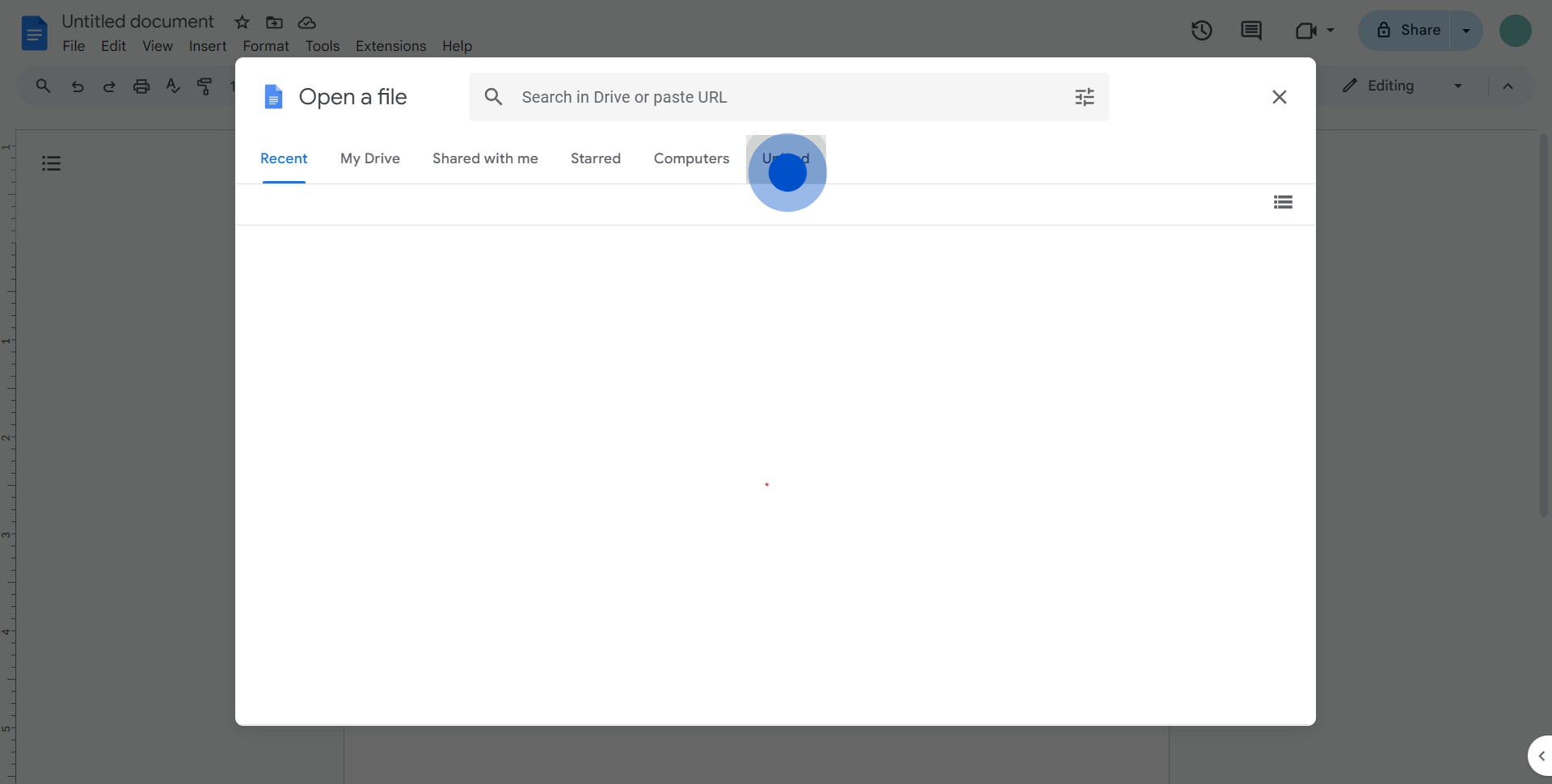Open the Tools menu

[323, 46]
